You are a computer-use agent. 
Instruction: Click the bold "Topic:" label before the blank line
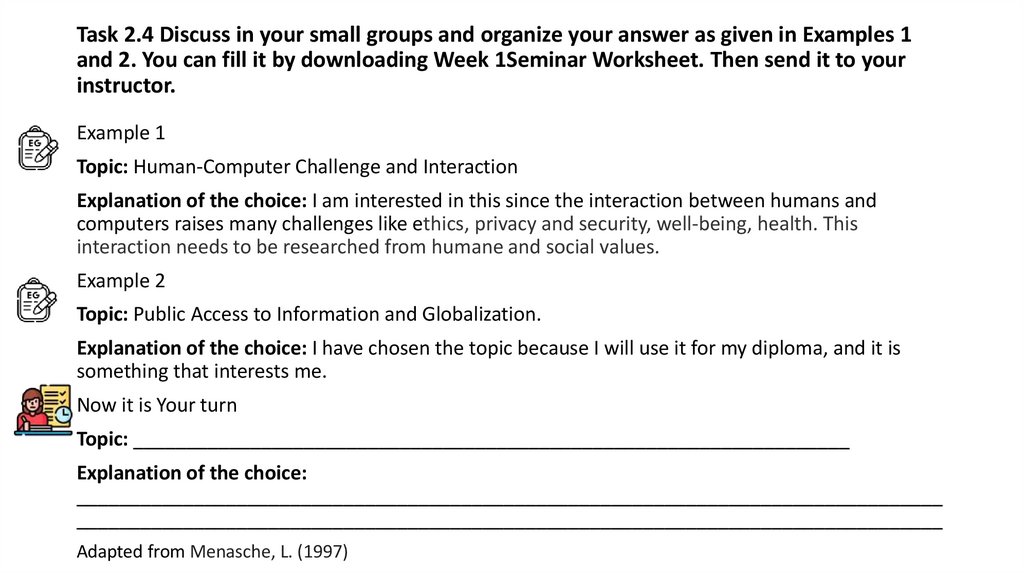pyautogui.click(x=103, y=439)
